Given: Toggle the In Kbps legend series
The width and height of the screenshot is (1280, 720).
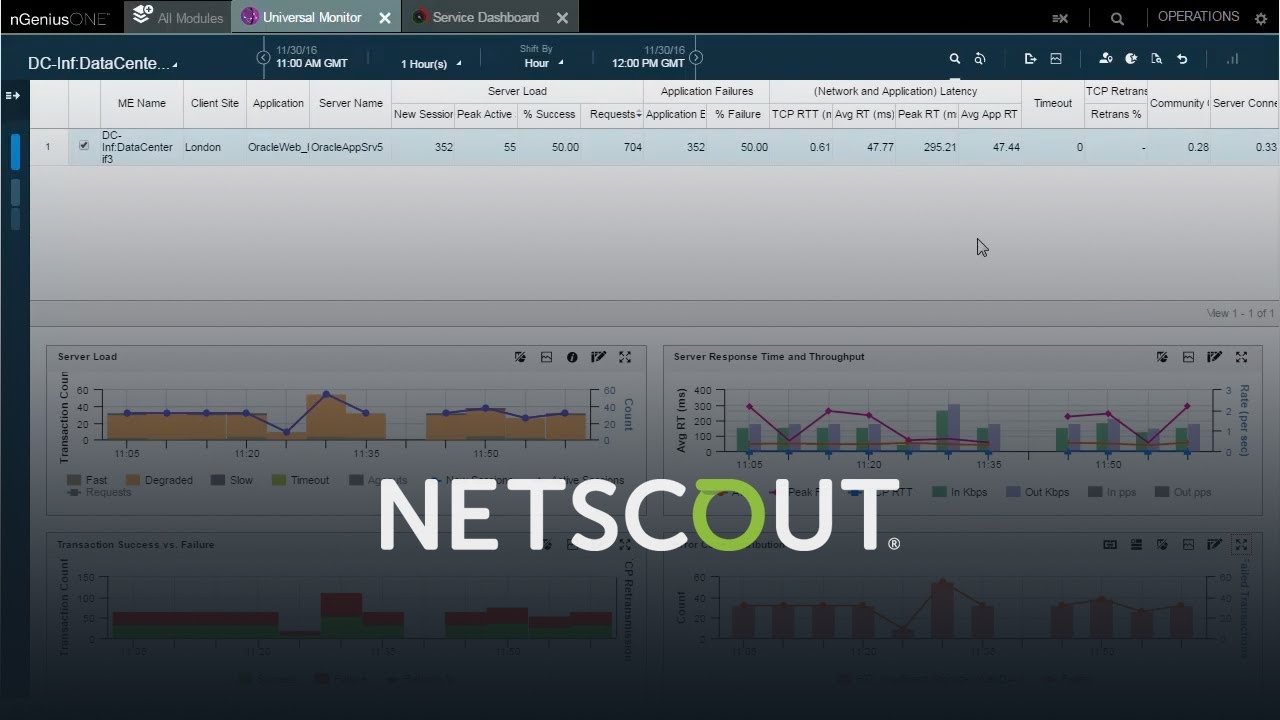Looking at the screenshot, I should point(960,492).
